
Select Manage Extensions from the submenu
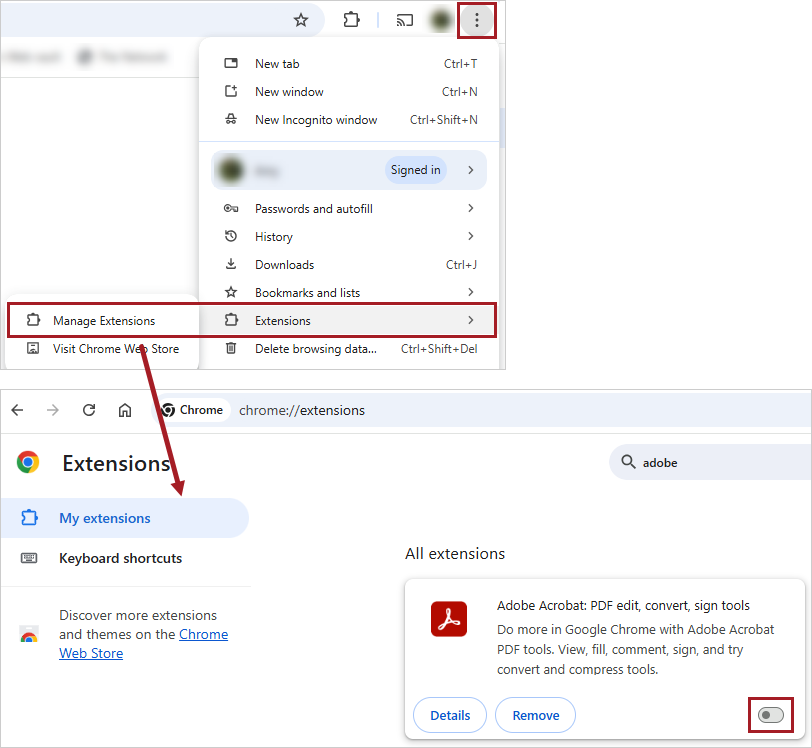[104, 320]
